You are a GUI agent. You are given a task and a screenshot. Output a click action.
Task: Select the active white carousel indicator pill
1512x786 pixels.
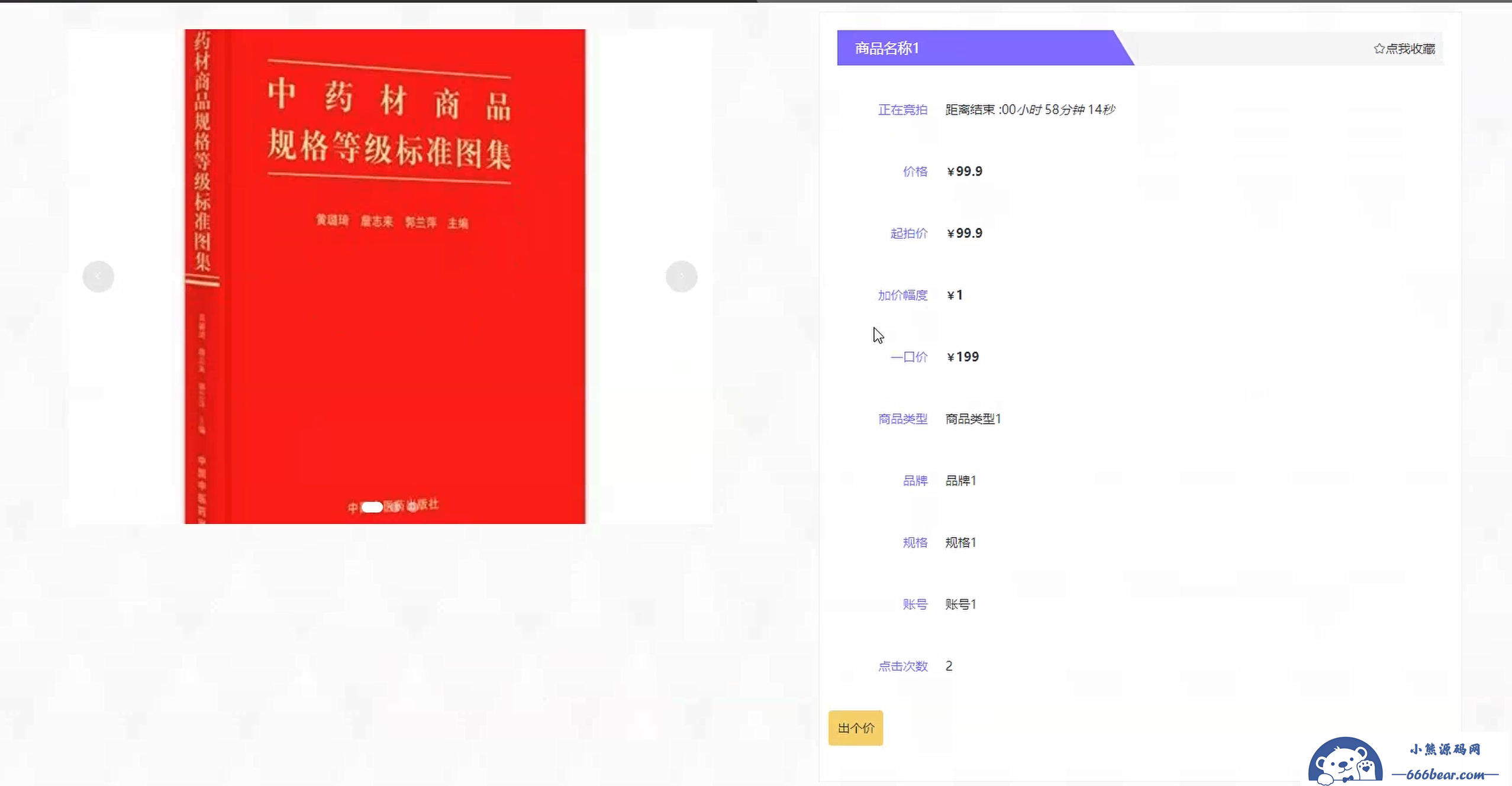tap(372, 507)
